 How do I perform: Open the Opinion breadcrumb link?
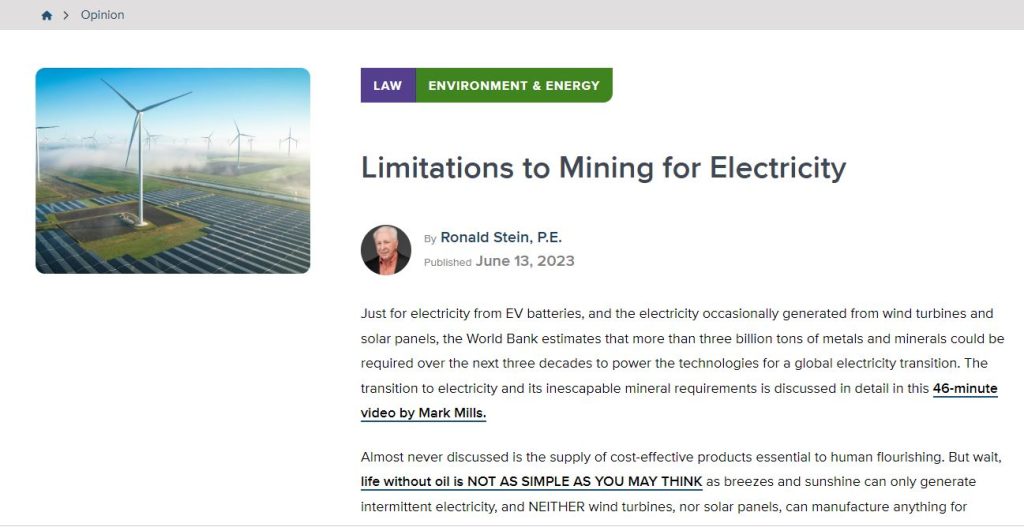click(102, 15)
